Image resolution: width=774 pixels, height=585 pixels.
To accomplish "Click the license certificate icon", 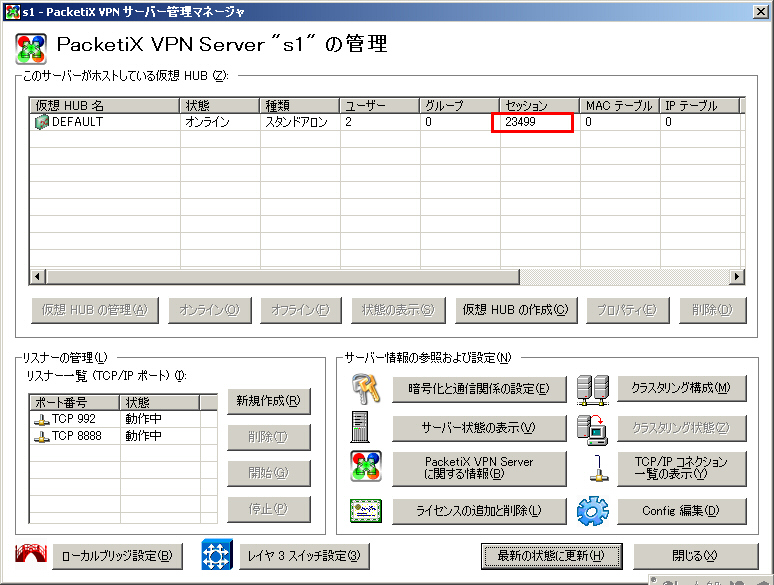I will click(x=366, y=510).
